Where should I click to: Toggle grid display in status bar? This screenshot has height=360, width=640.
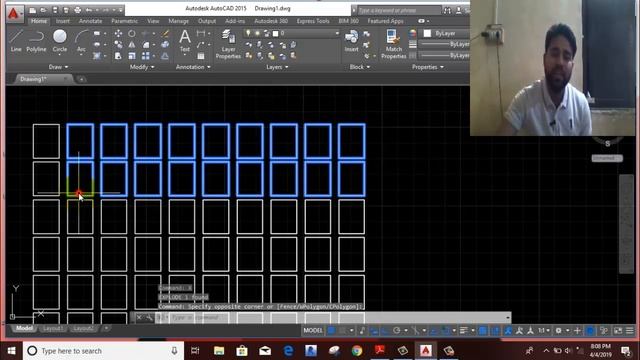331,331
